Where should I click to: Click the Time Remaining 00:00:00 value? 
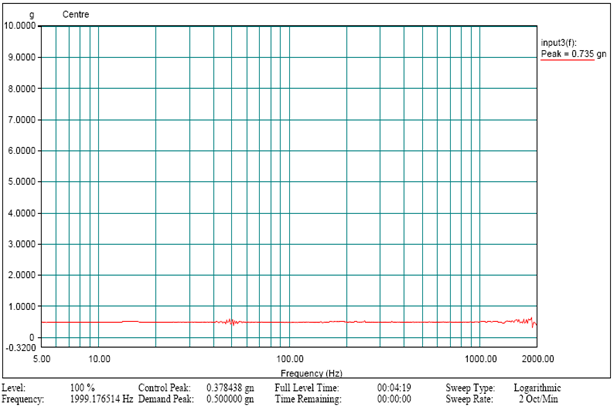pos(394,398)
